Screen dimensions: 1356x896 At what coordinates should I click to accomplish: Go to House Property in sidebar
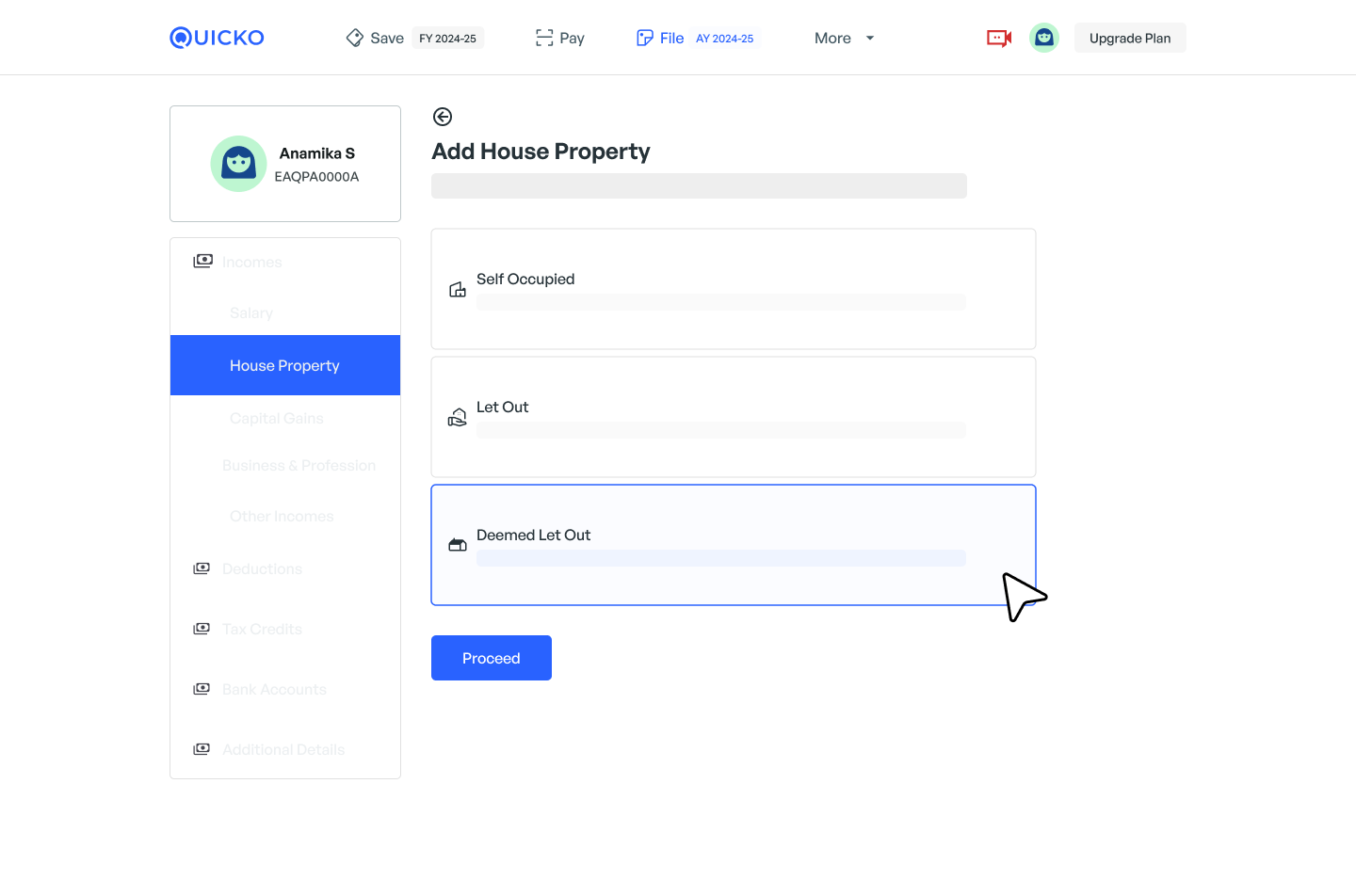(x=284, y=365)
